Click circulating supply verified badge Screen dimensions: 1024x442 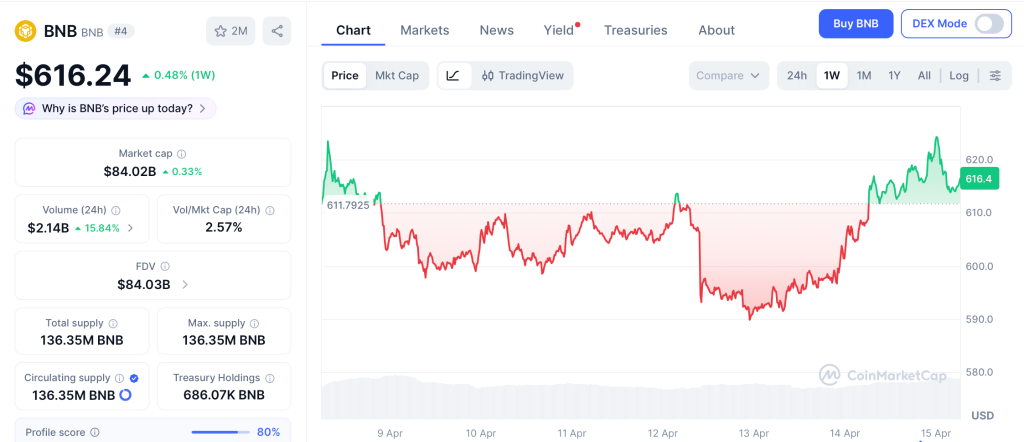(x=134, y=378)
